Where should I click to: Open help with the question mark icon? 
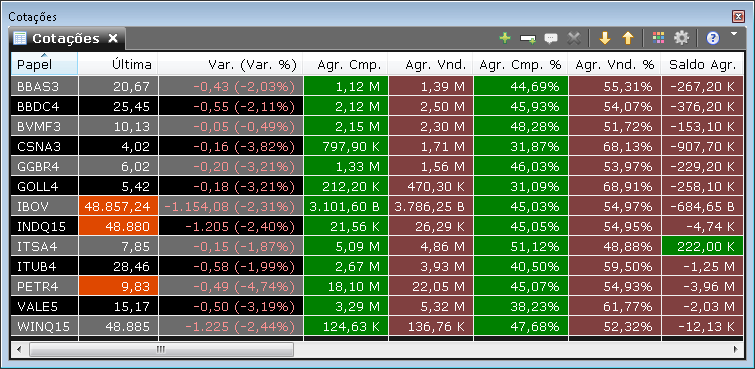click(x=713, y=38)
